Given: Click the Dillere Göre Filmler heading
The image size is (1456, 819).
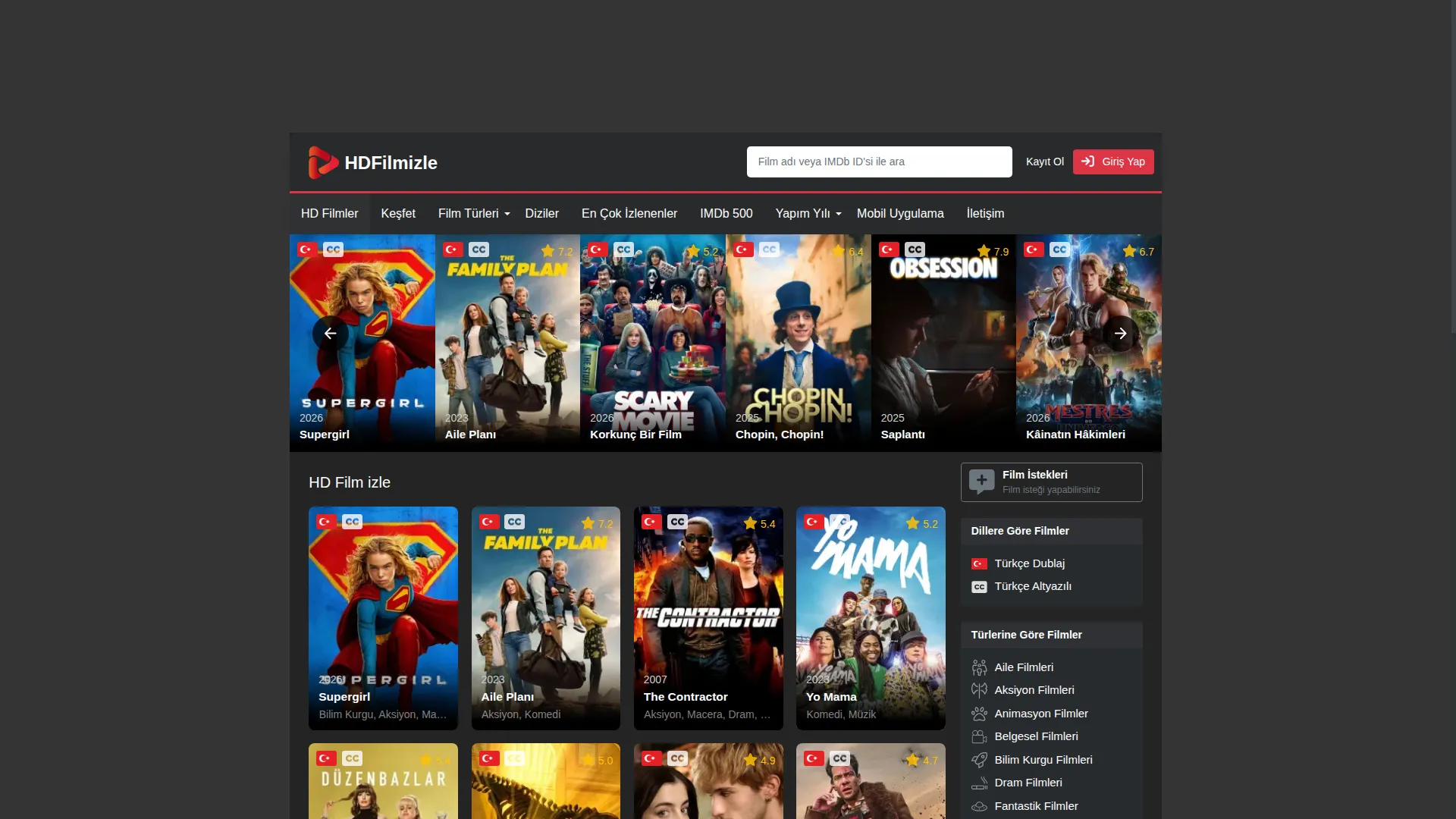Looking at the screenshot, I should [x=1020, y=531].
